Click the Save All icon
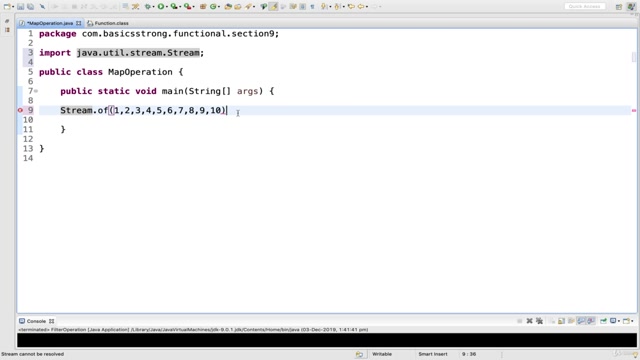The height and width of the screenshot is (360, 640). (31, 7)
